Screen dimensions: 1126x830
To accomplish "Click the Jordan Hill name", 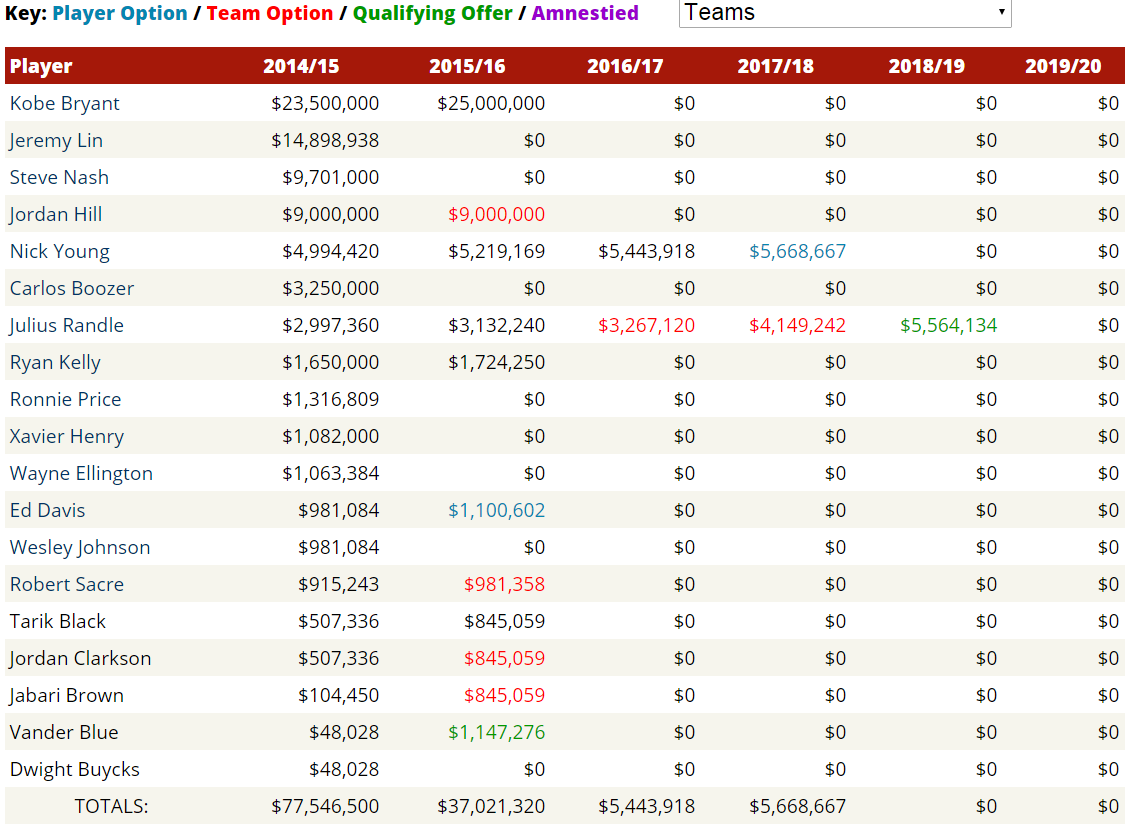I will tap(56, 215).
